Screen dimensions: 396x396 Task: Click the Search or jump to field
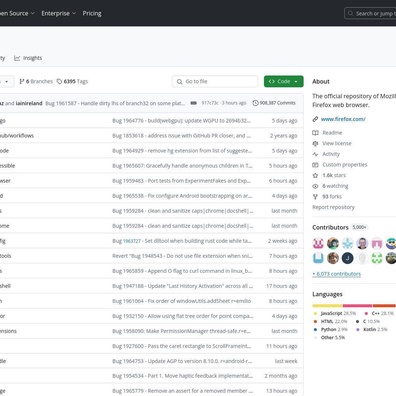click(x=370, y=14)
